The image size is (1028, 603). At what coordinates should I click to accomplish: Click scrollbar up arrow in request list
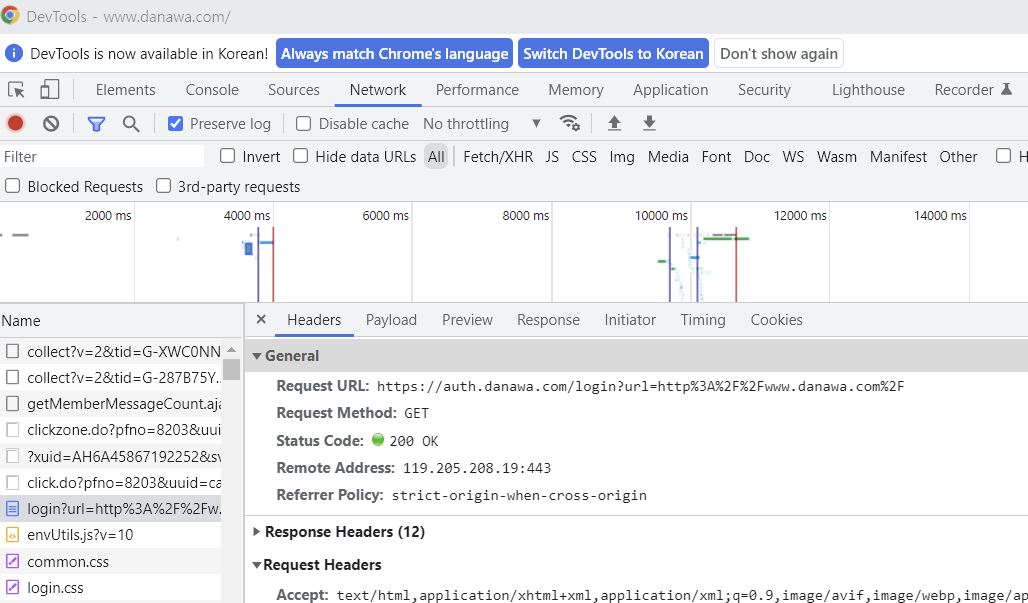tap(231, 350)
